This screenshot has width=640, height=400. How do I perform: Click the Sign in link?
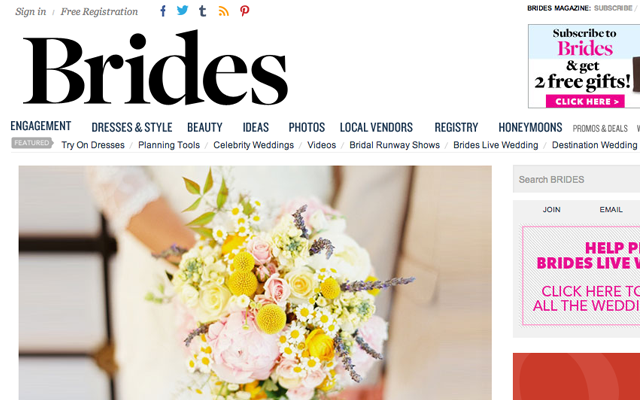31,11
